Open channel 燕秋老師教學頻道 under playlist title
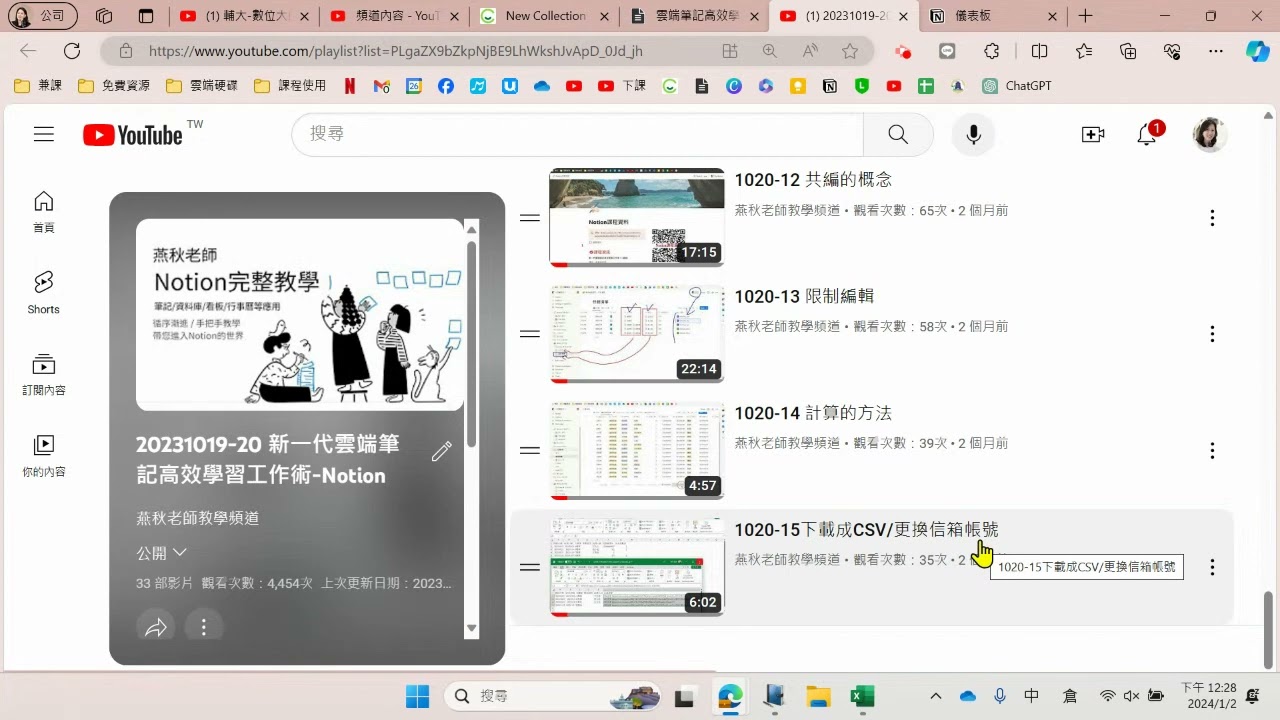 [x=197, y=518]
